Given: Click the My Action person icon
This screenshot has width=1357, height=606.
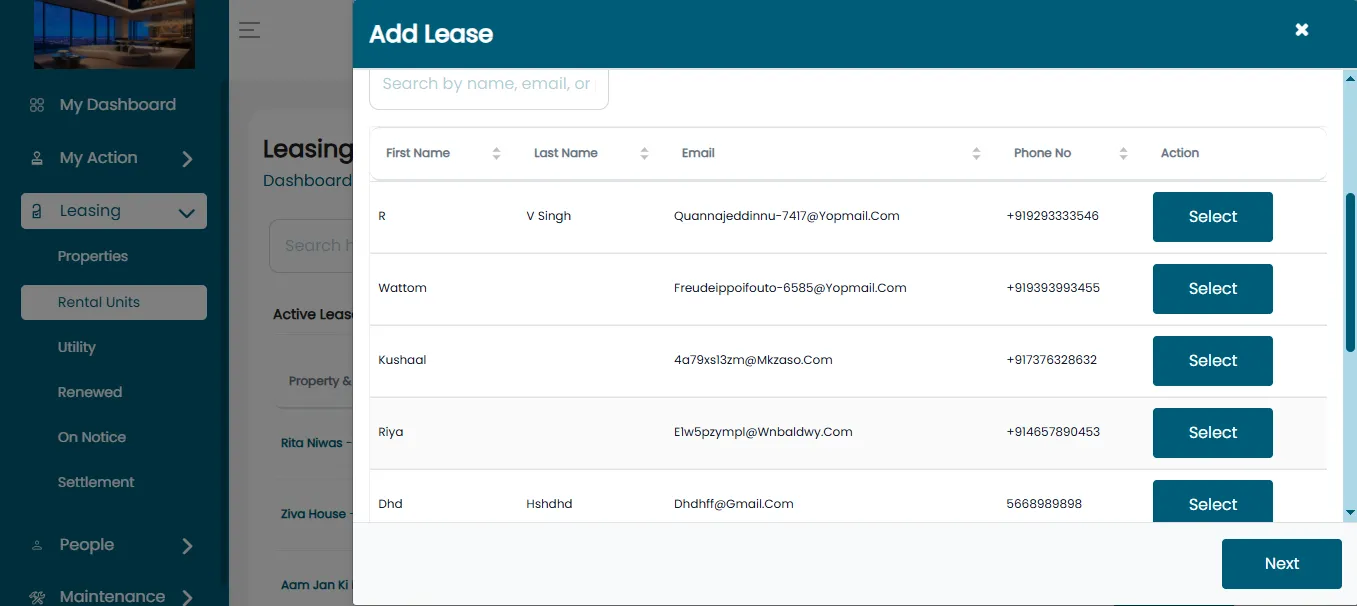Looking at the screenshot, I should [37, 158].
